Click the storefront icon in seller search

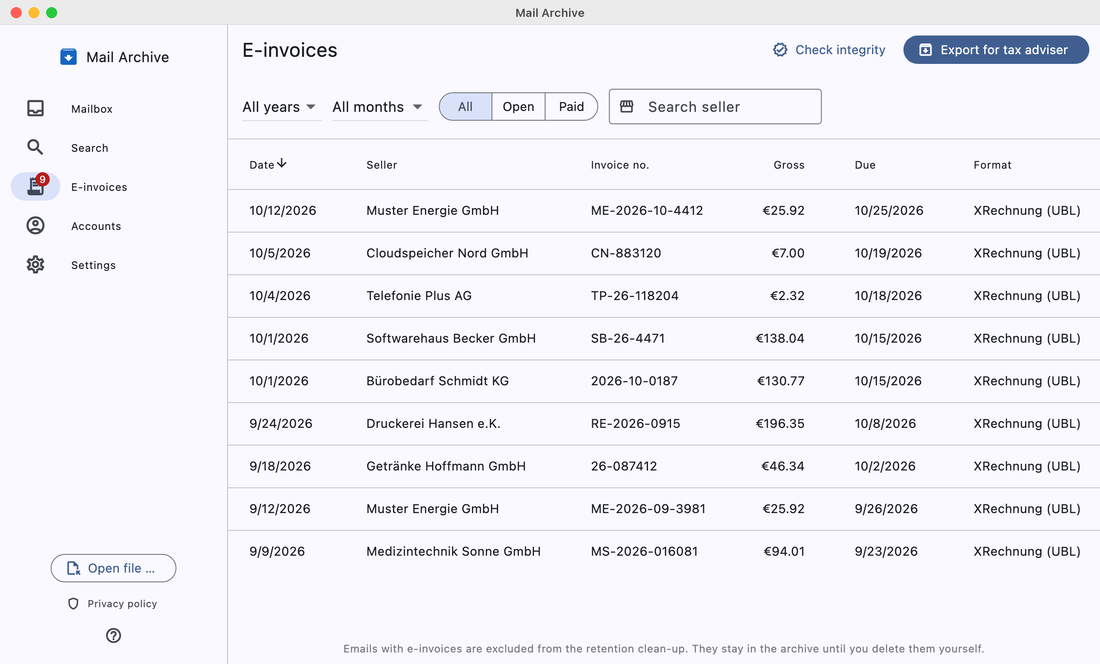(x=626, y=107)
